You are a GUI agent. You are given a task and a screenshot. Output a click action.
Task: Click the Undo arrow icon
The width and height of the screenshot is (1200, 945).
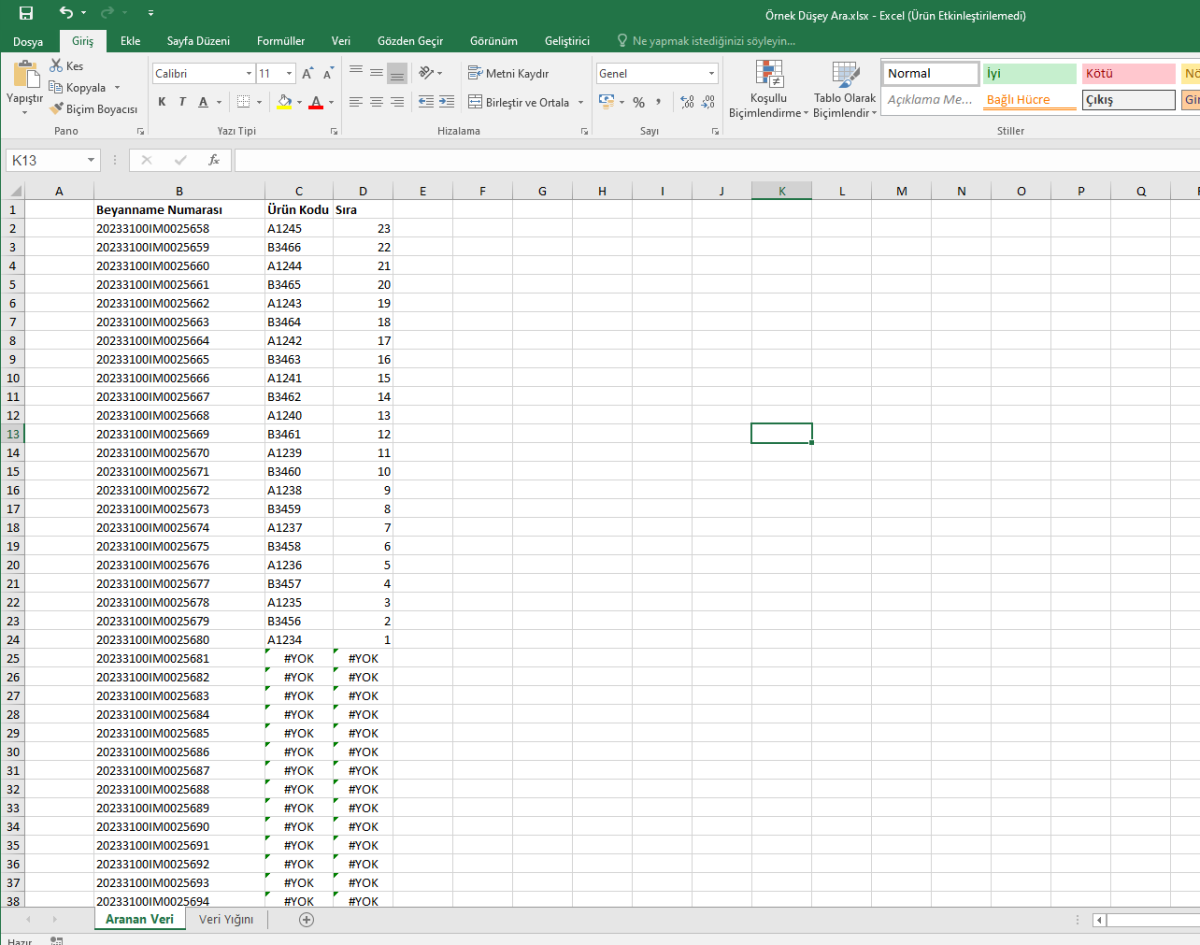coord(66,13)
